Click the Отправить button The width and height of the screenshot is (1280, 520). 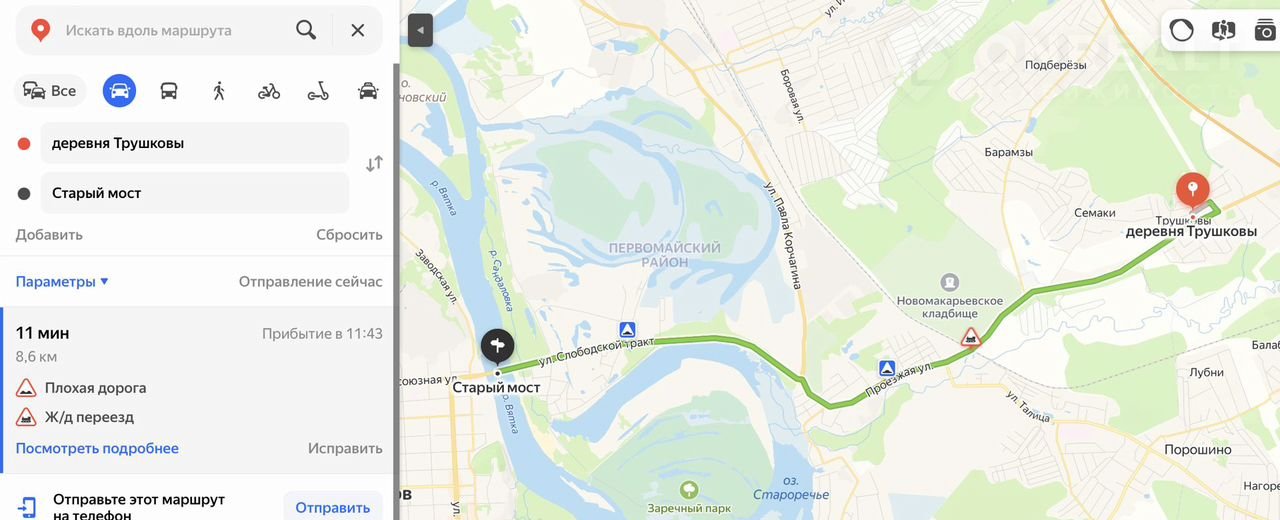click(x=333, y=507)
